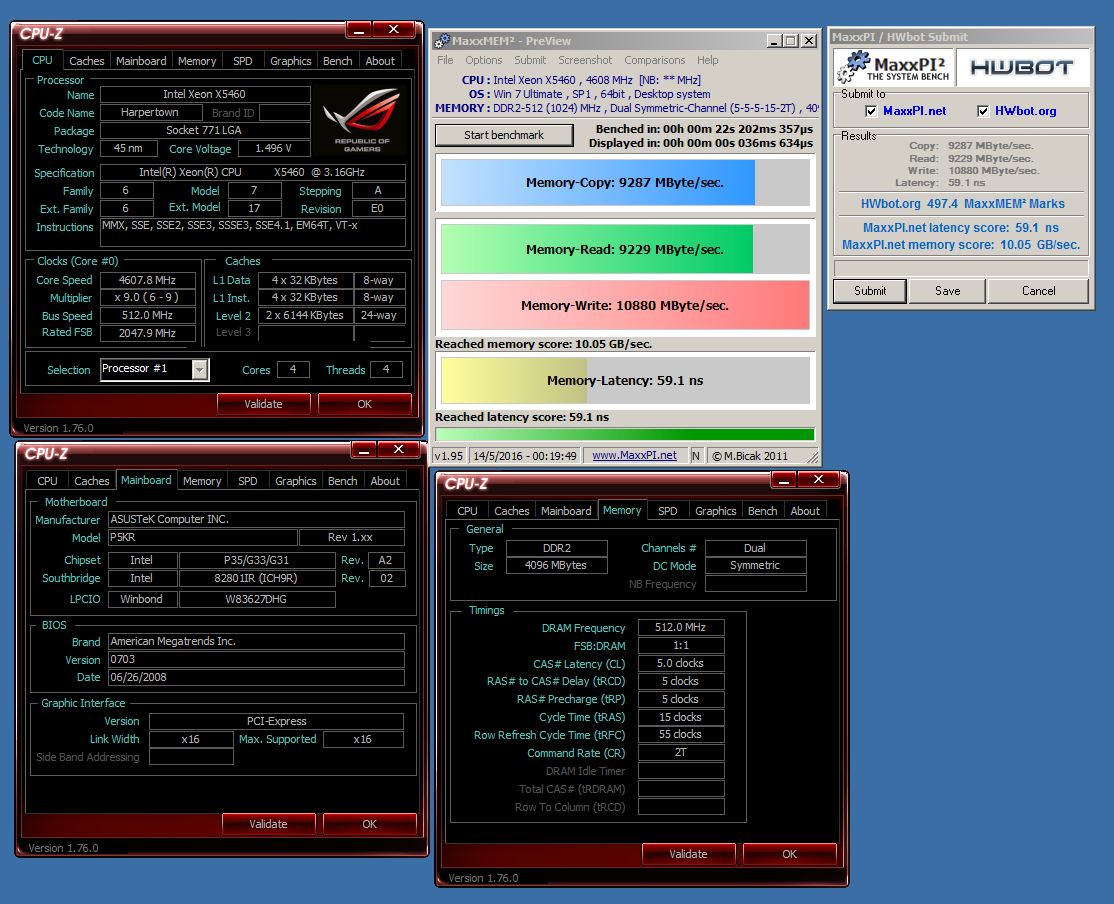Image resolution: width=1114 pixels, height=904 pixels.
Task: Open the Submit menu in MaxxMEM²
Action: coord(530,60)
